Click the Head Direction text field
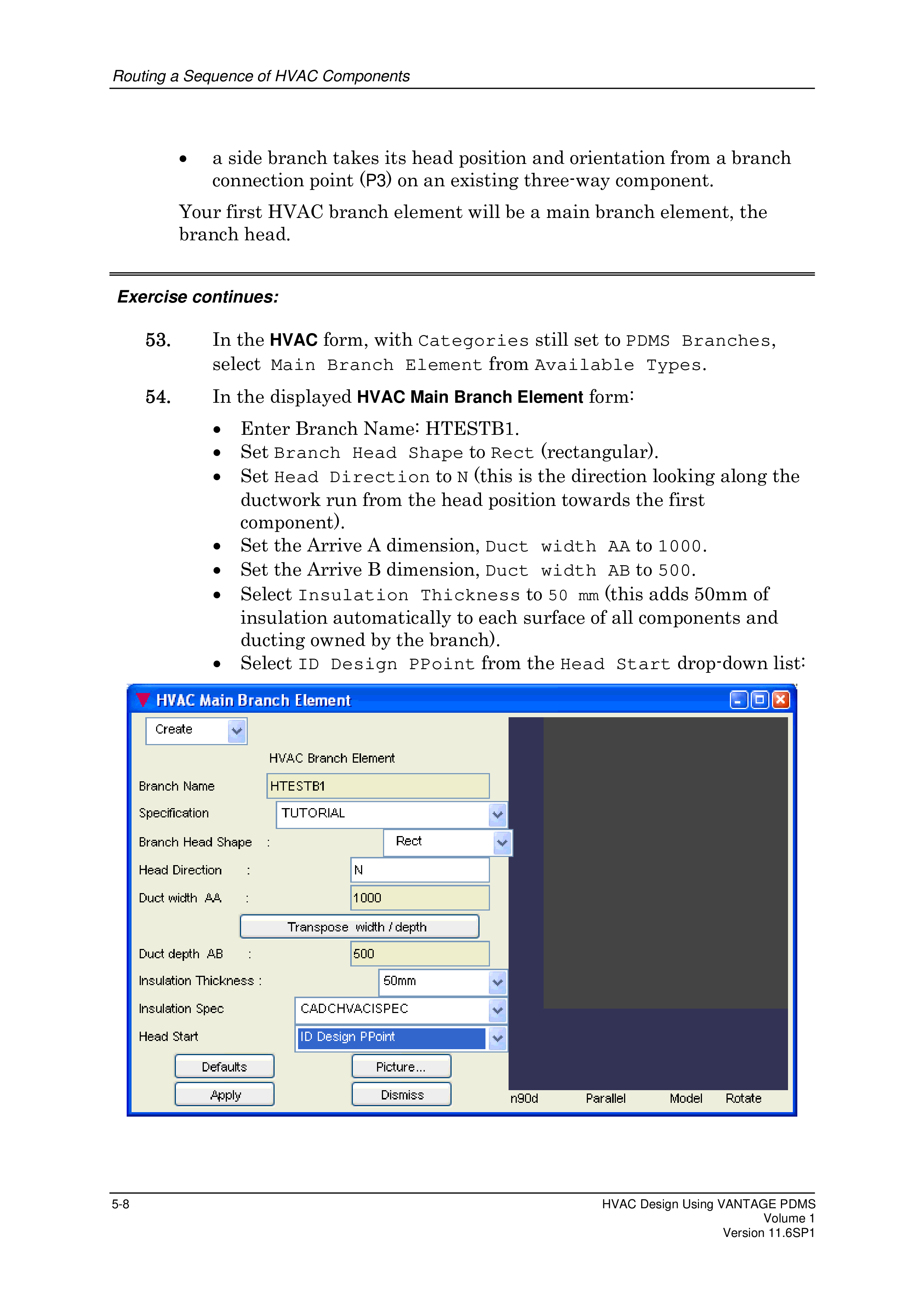This screenshot has width=924, height=1307. tap(420, 870)
